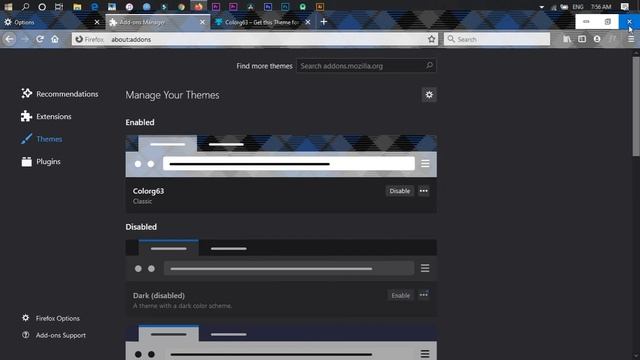Image resolution: width=640 pixels, height=360 pixels.
Task: Show sidebars using the toolbar icon
Action: (582, 39)
